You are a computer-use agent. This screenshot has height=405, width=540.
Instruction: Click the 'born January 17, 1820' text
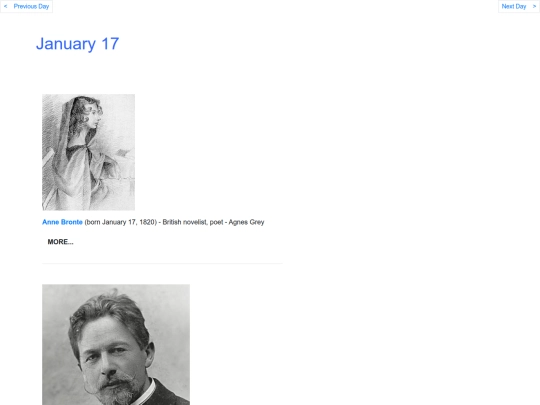[121, 222]
